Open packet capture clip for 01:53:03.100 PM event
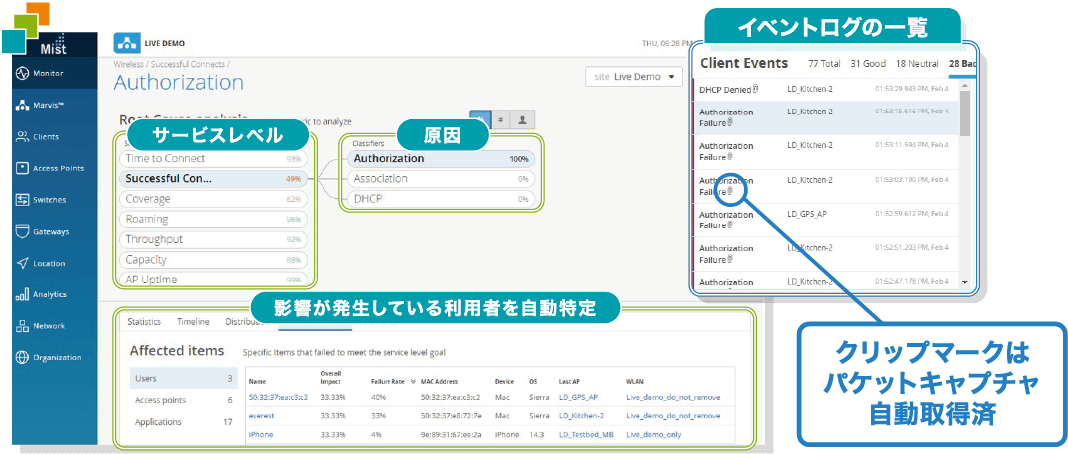1068x454 pixels. pyautogui.click(x=729, y=191)
